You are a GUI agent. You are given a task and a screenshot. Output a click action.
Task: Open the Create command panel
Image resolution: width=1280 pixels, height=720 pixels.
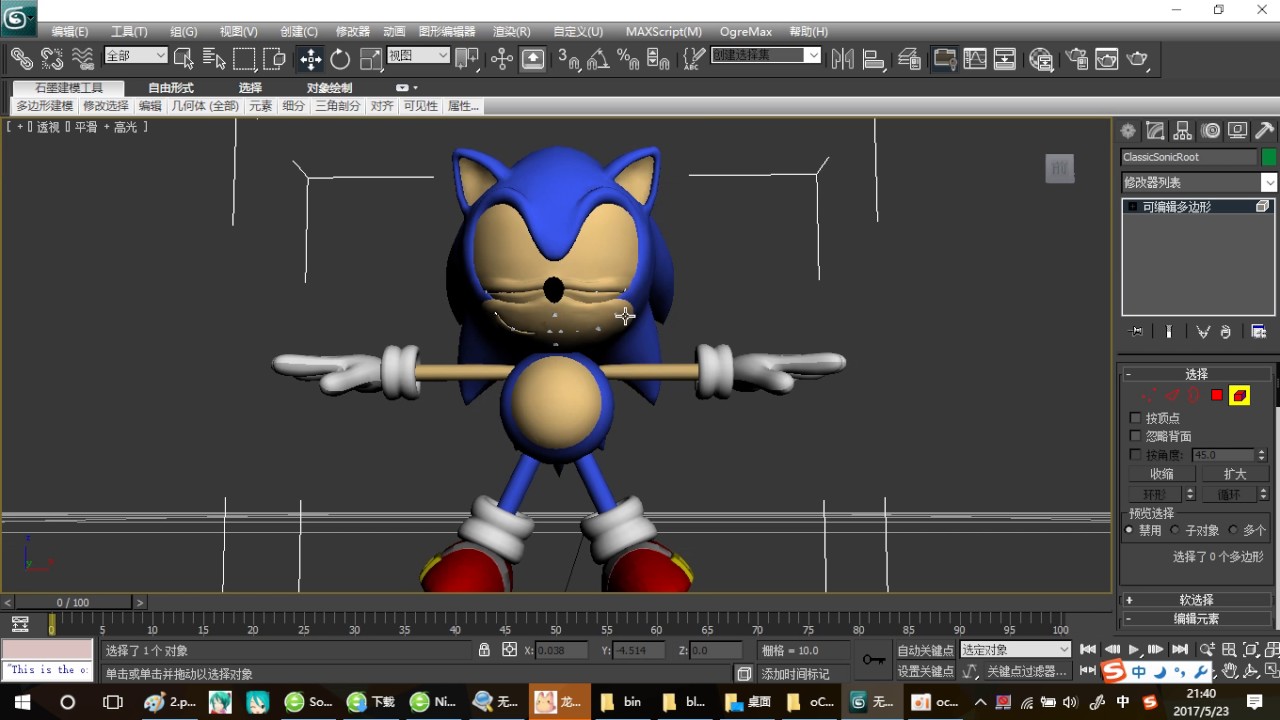tap(1128, 131)
